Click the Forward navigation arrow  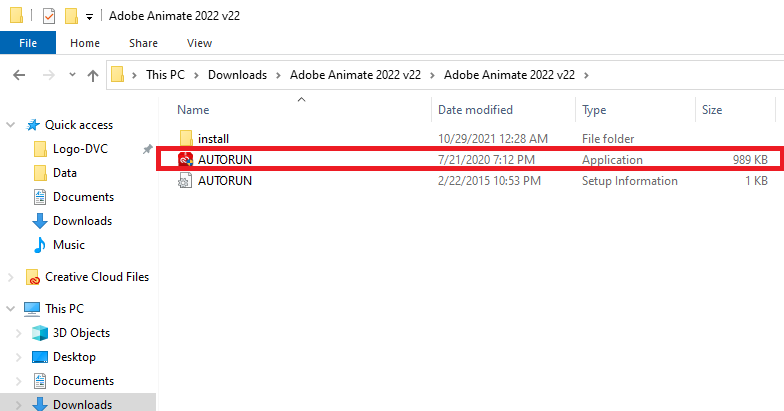pyautogui.click(x=48, y=75)
